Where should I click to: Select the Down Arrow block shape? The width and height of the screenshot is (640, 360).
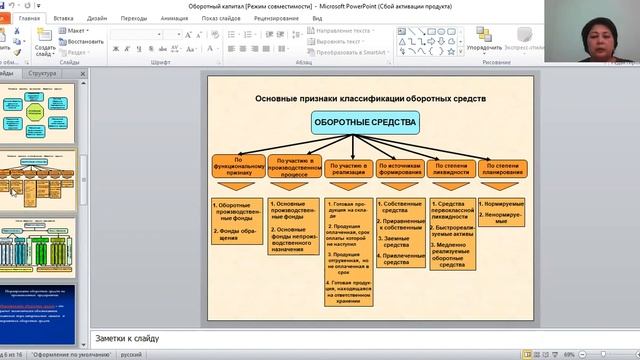pyautogui.click(x=441, y=42)
